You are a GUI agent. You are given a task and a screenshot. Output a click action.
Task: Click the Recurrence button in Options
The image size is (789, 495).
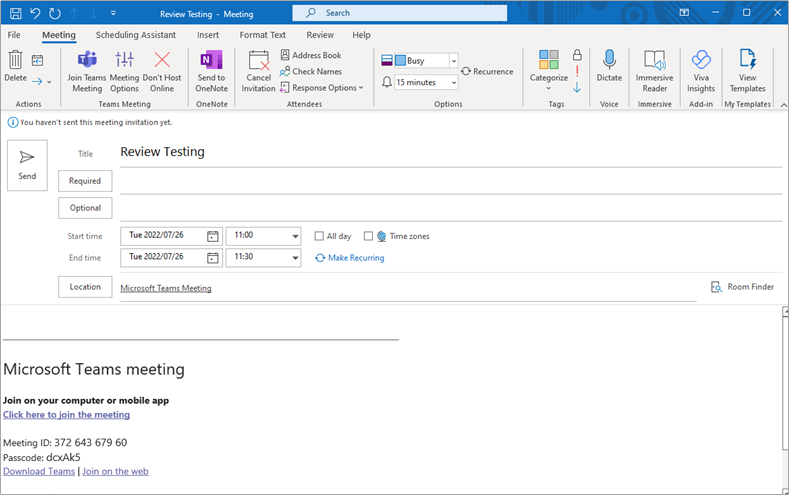[487, 71]
